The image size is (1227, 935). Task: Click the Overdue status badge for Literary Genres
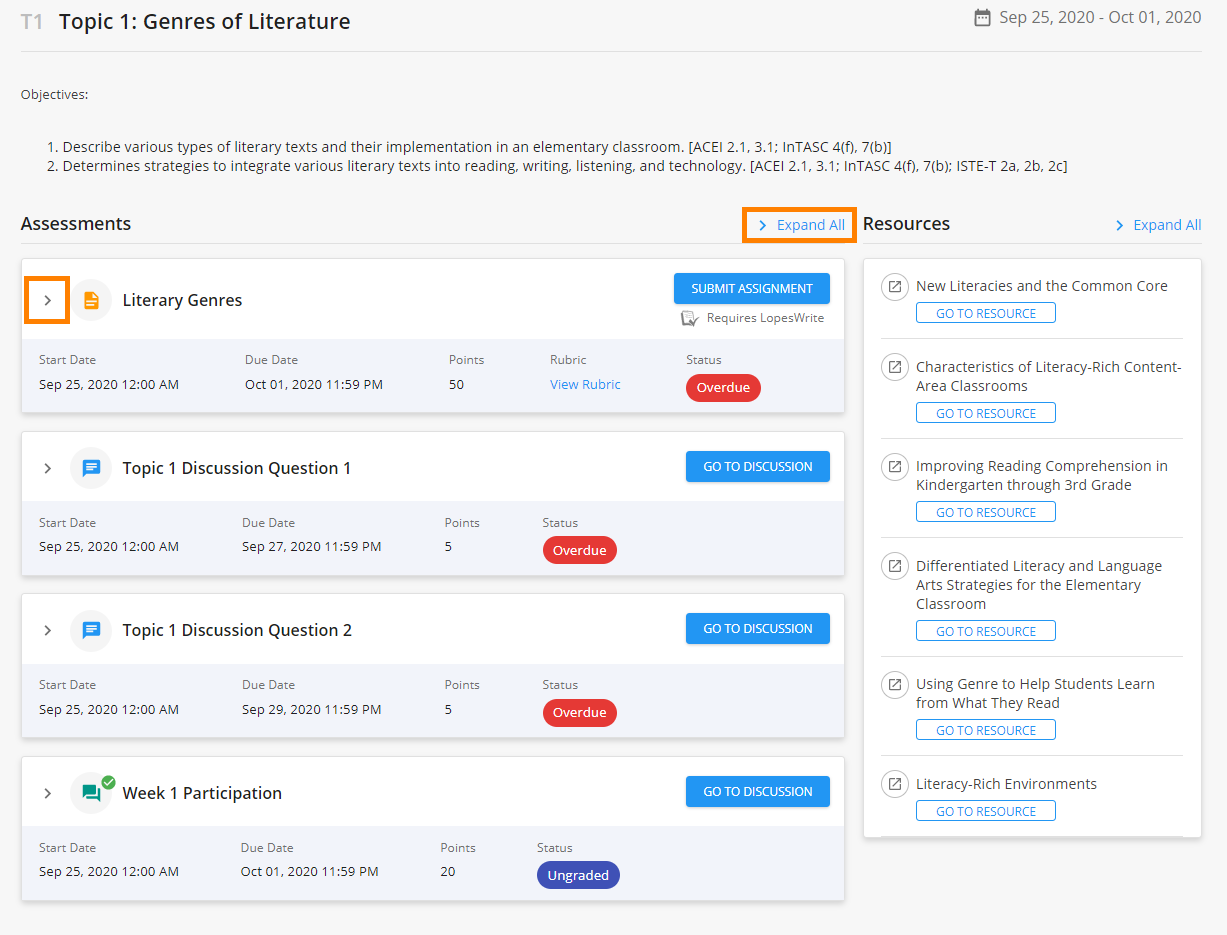(x=723, y=388)
